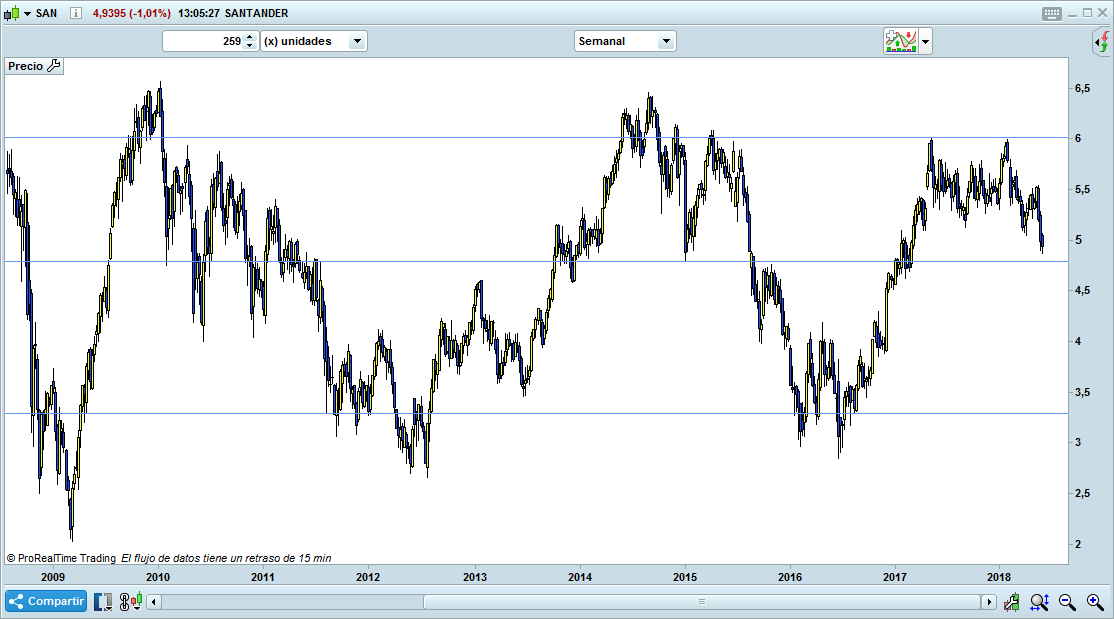
Task: Click the zoom out magnifier icon
Action: click(x=1066, y=602)
